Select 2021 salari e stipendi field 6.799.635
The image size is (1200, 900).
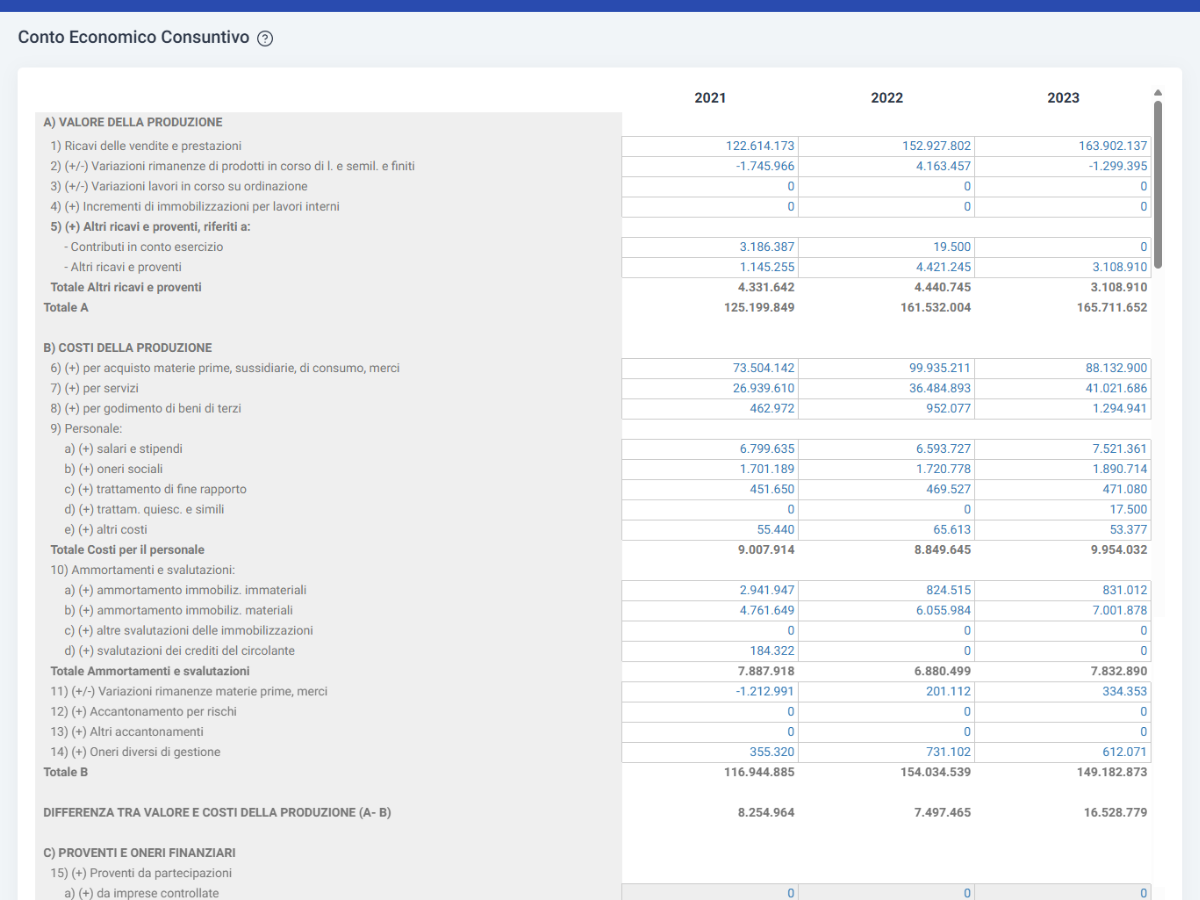[710, 449]
